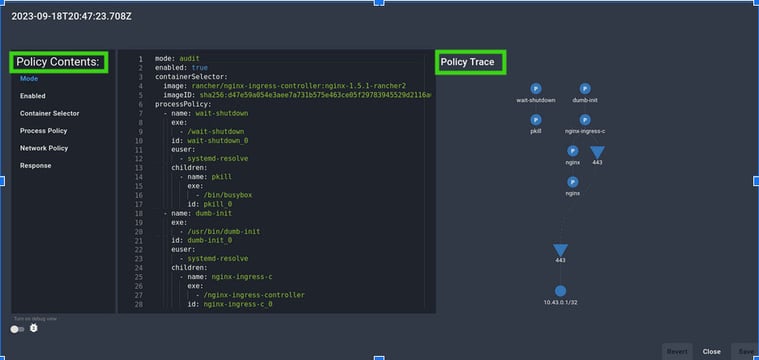Go to the Network Policy section
759x360 pixels.
(44, 148)
